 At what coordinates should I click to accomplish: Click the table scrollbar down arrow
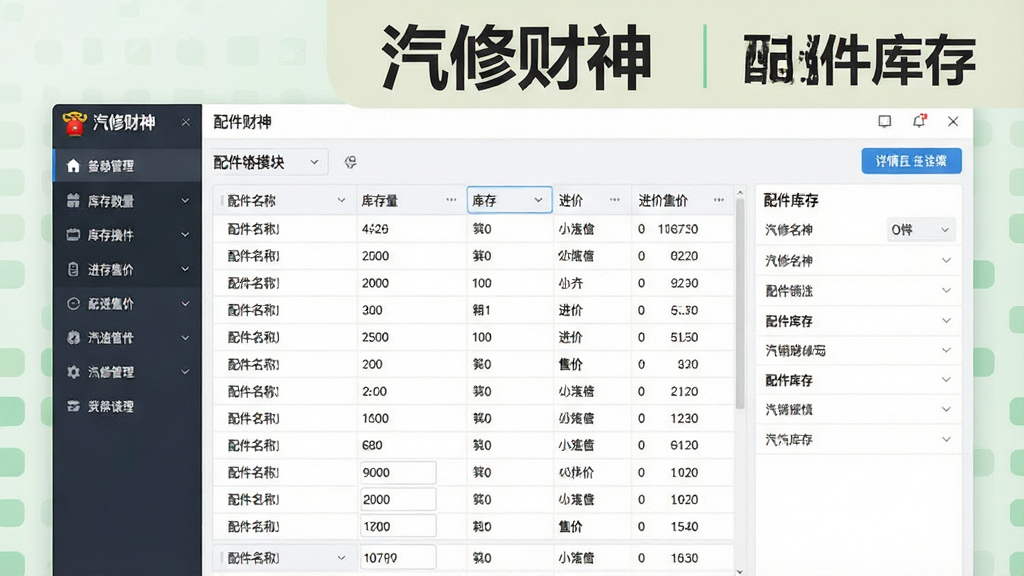pyautogui.click(x=740, y=571)
